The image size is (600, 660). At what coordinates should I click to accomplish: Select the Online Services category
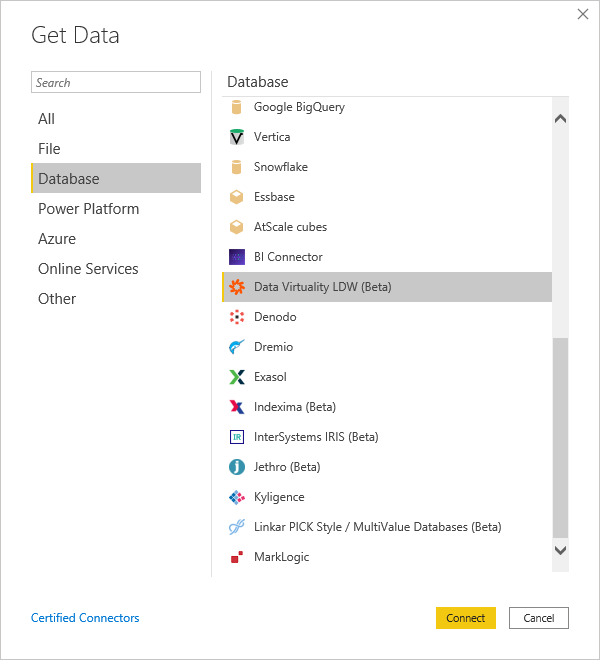(88, 269)
